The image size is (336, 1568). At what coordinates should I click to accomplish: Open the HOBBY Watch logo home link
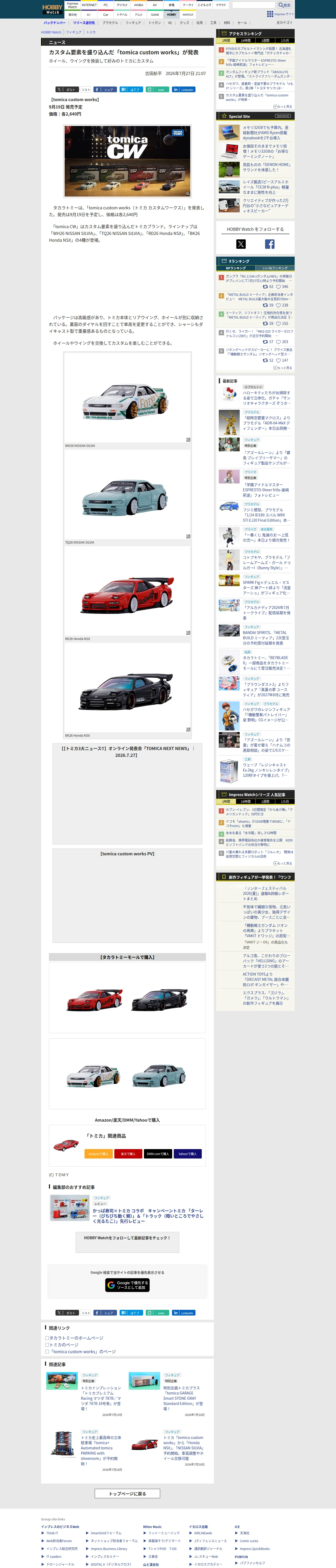pos(52,9)
